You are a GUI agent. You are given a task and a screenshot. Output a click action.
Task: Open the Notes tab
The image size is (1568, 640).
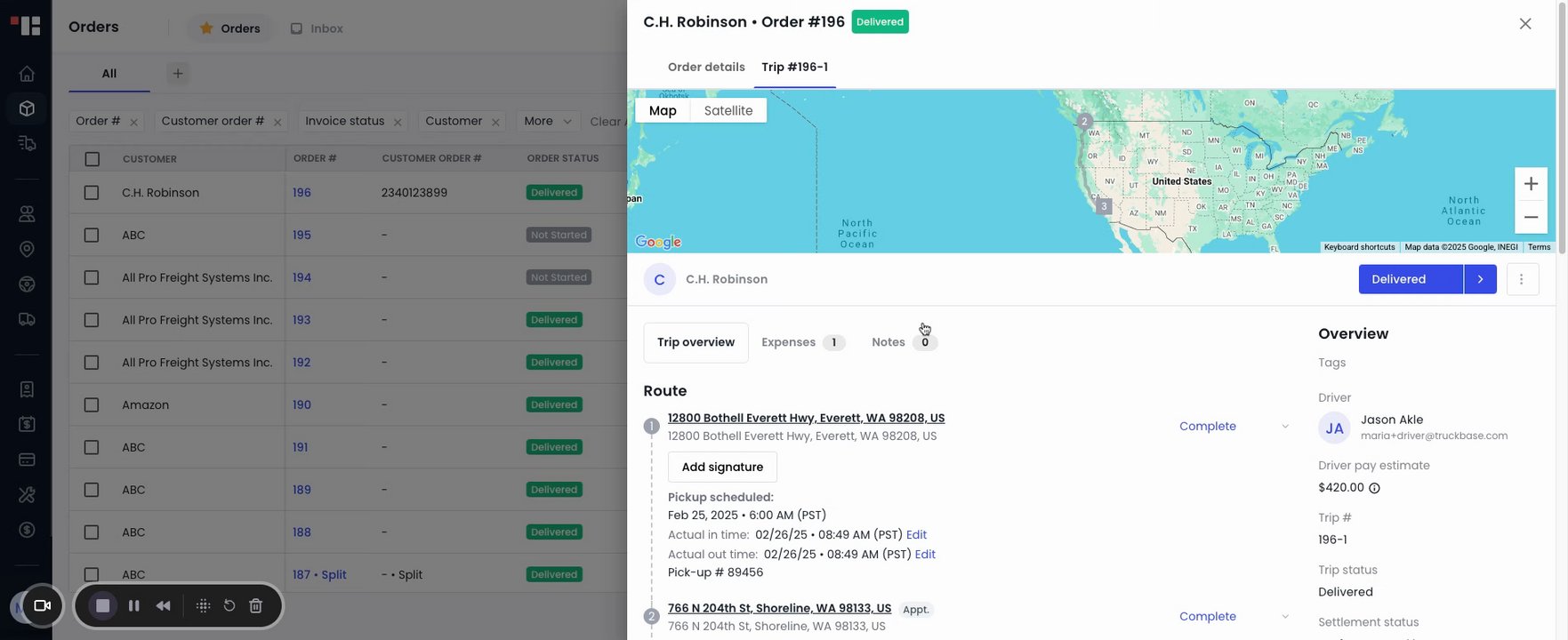904,342
